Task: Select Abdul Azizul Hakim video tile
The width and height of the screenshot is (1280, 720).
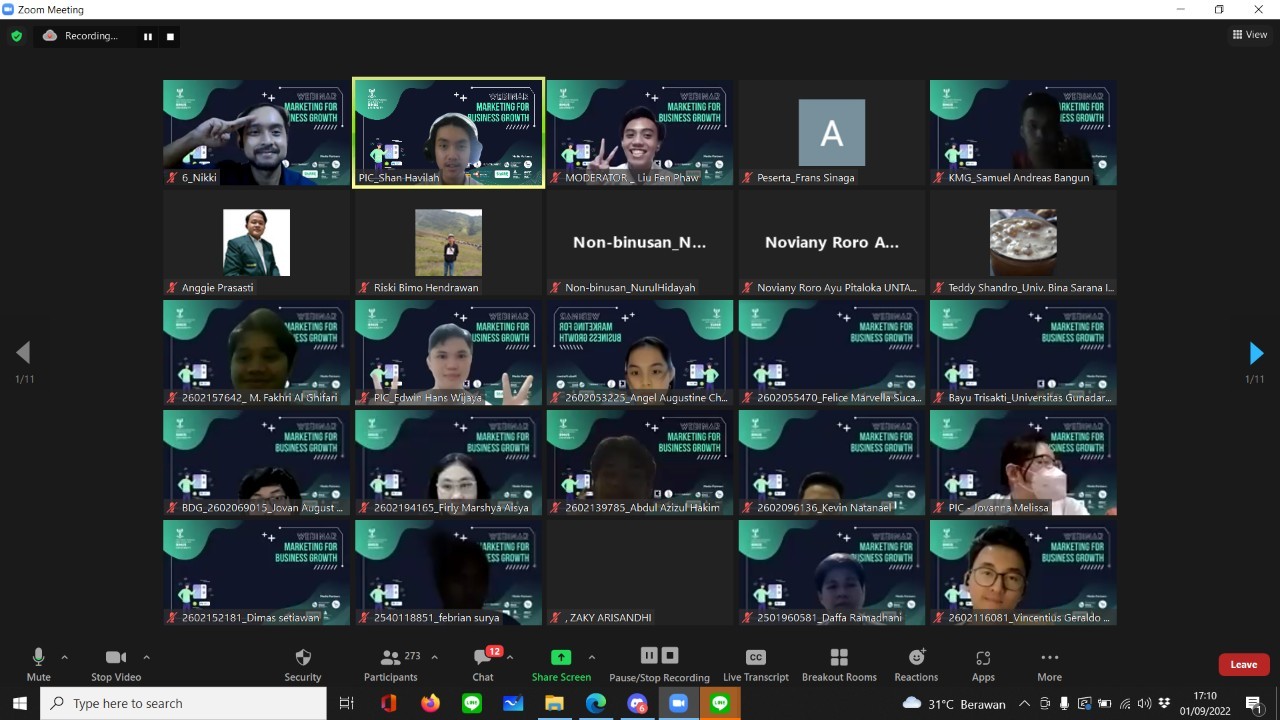Action: [640, 463]
